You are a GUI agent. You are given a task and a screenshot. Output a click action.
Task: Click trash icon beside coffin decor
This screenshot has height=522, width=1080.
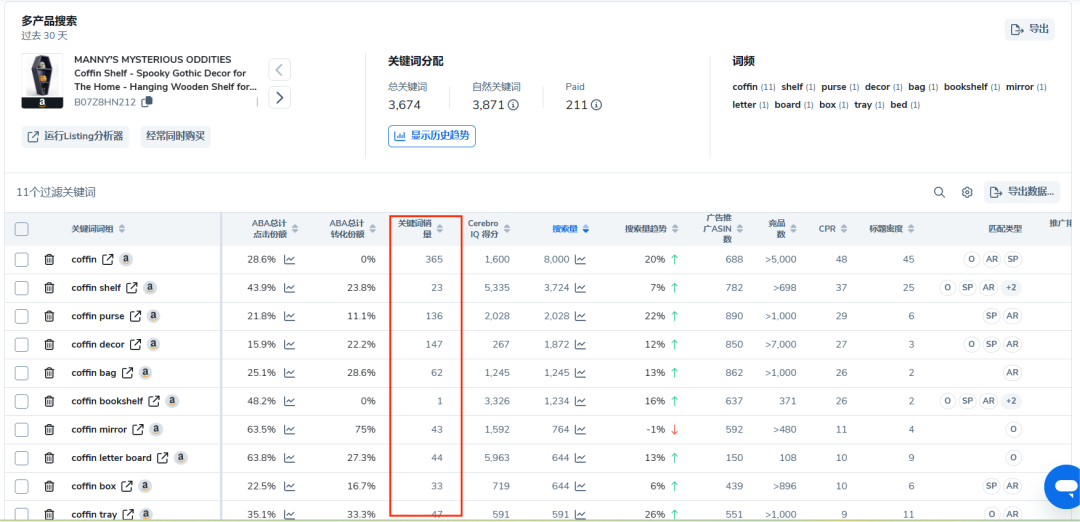click(49, 344)
